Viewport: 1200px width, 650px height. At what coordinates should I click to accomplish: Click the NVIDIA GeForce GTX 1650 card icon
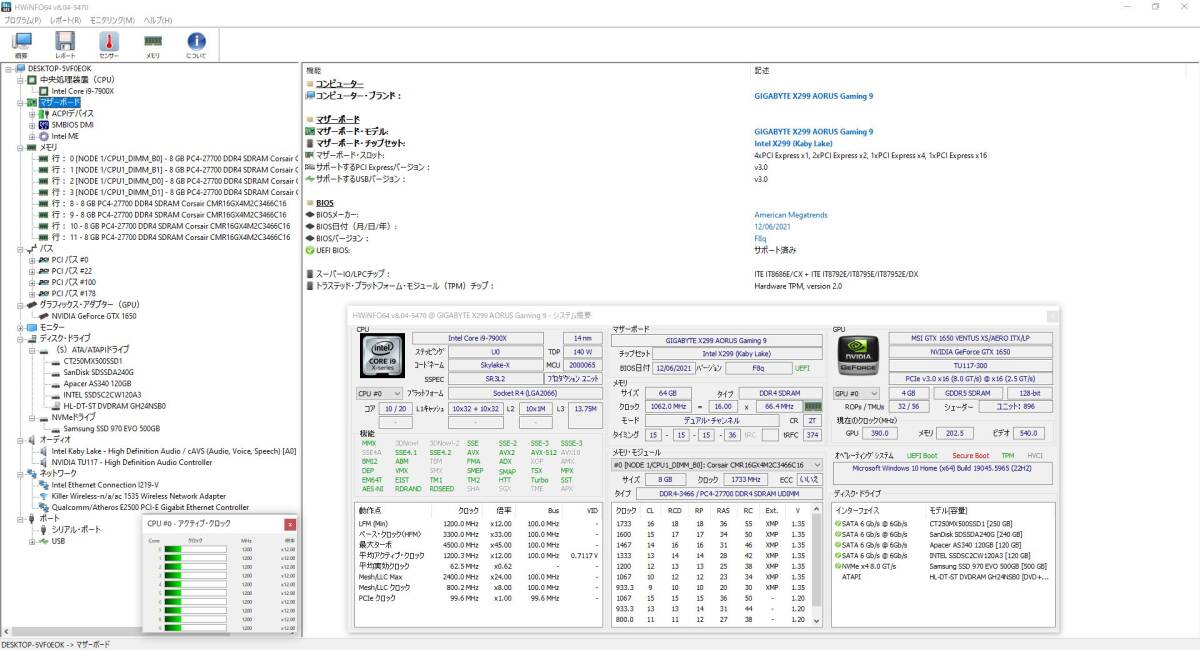click(x=44, y=316)
